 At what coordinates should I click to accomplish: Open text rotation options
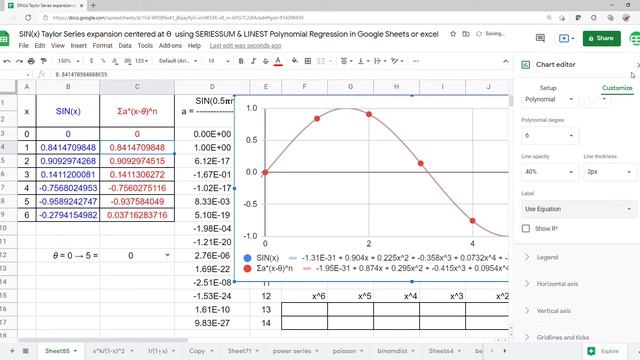[x=397, y=61]
